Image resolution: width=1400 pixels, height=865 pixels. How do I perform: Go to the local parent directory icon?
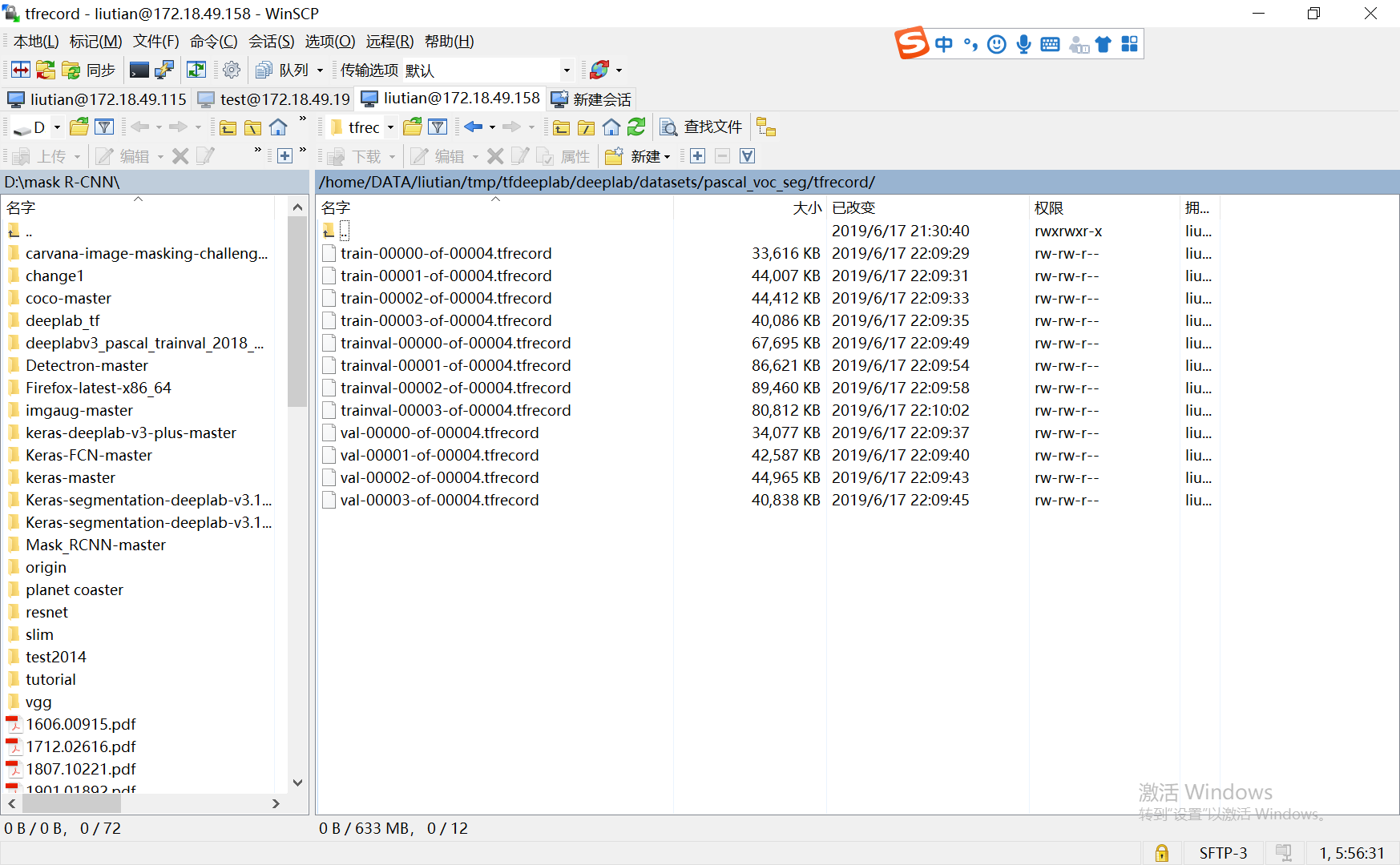click(228, 127)
